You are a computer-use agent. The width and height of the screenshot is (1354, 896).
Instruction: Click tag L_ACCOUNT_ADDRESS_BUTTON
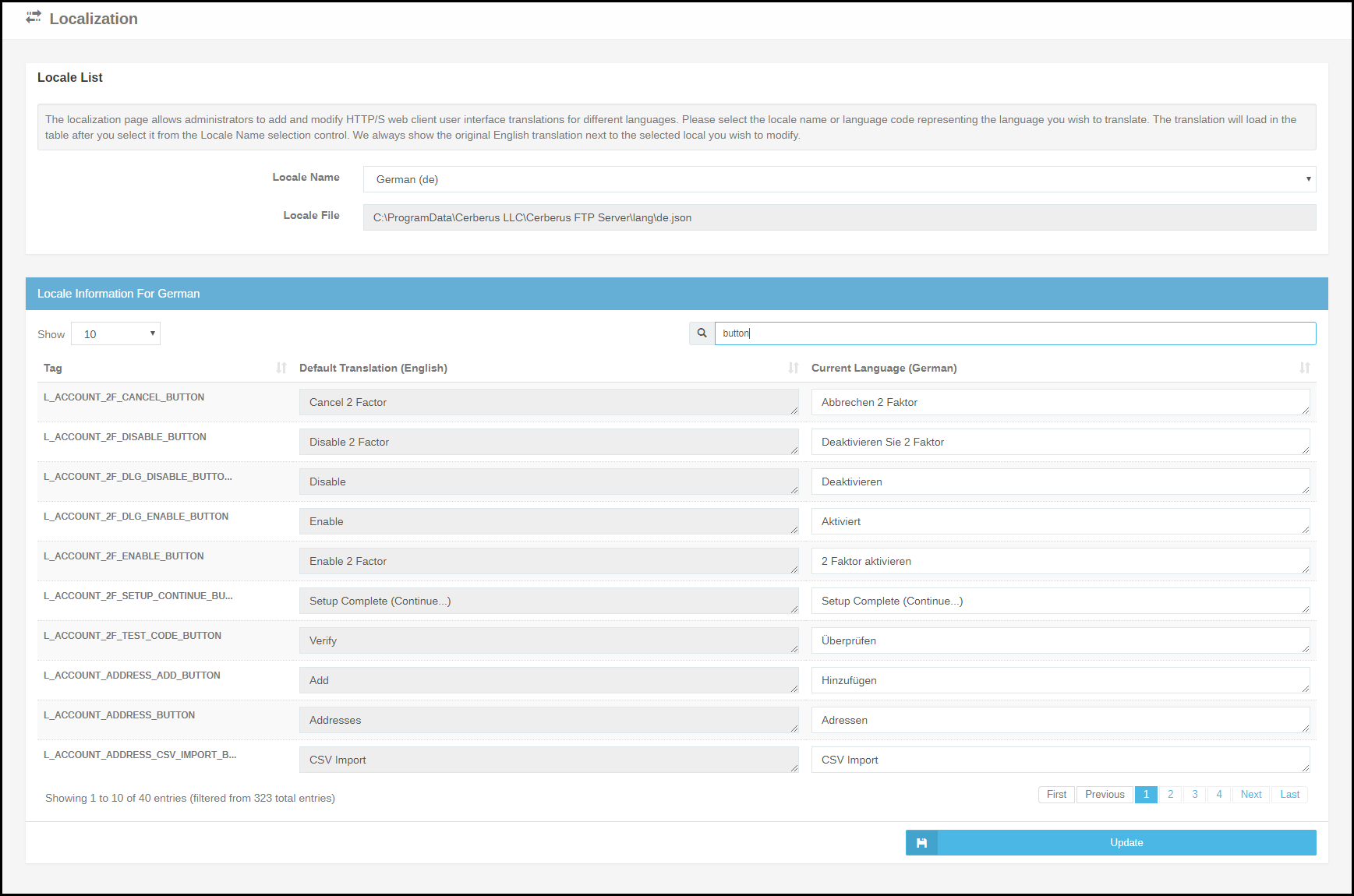pos(119,715)
